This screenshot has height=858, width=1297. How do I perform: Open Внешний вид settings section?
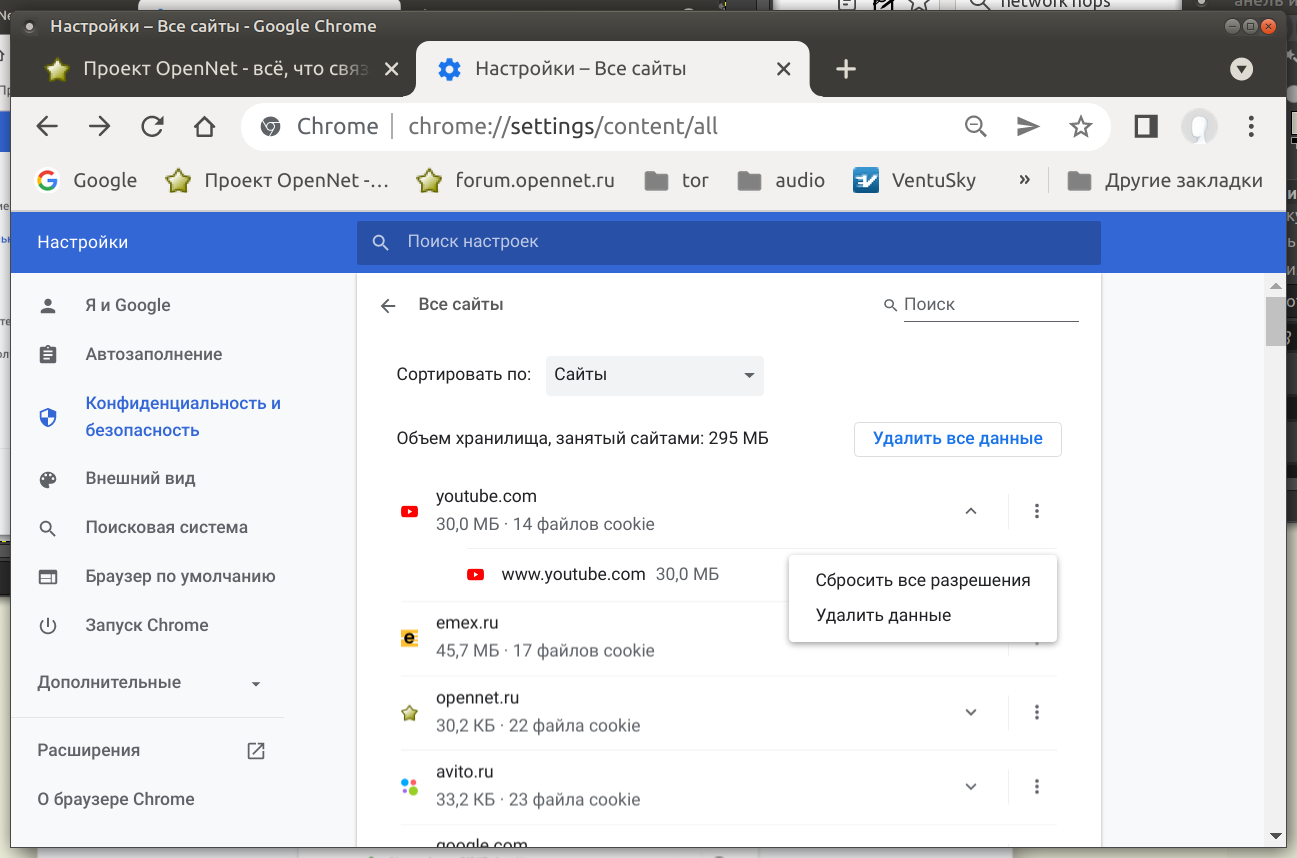[140, 478]
